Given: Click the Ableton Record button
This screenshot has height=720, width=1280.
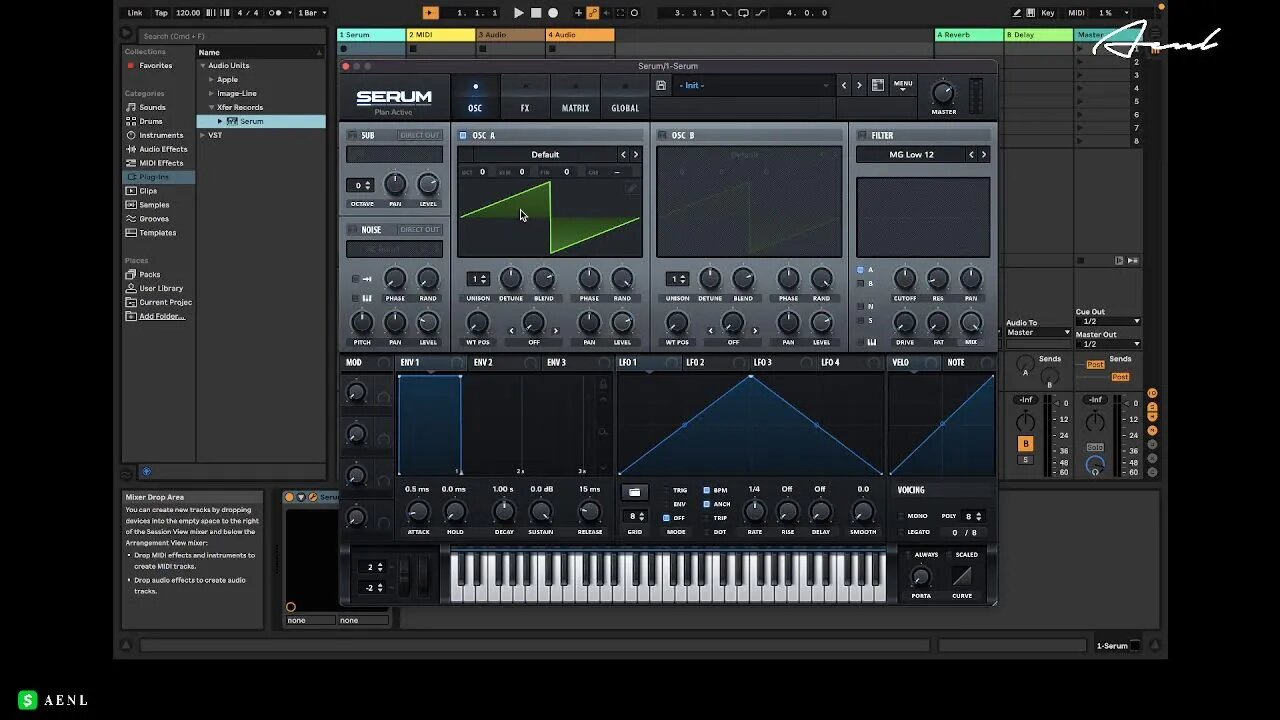Looking at the screenshot, I should click(552, 13).
